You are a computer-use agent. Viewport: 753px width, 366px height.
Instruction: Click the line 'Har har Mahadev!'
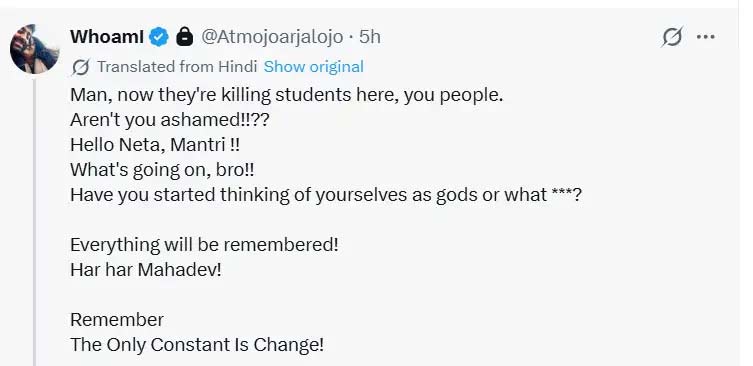coord(146,269)
